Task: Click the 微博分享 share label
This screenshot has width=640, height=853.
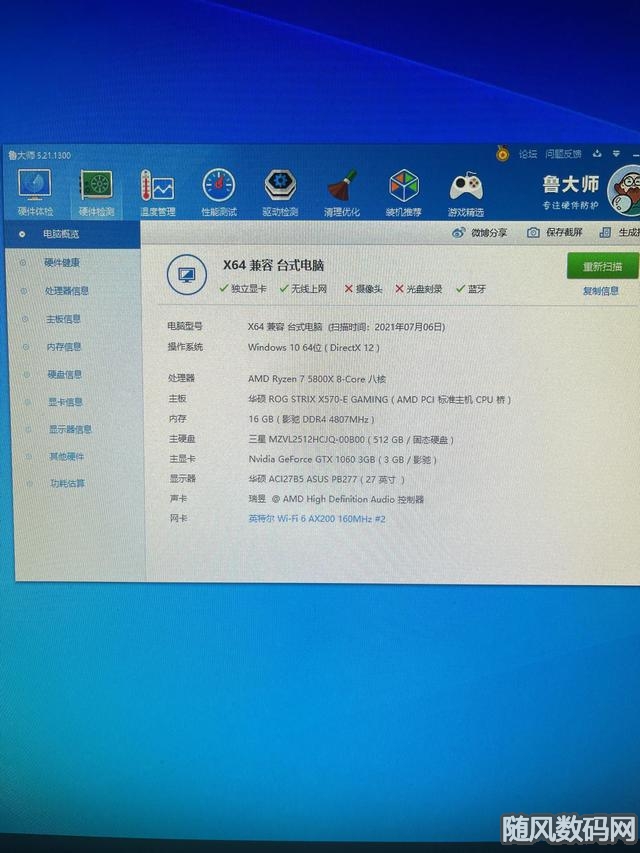Action: 489,232
